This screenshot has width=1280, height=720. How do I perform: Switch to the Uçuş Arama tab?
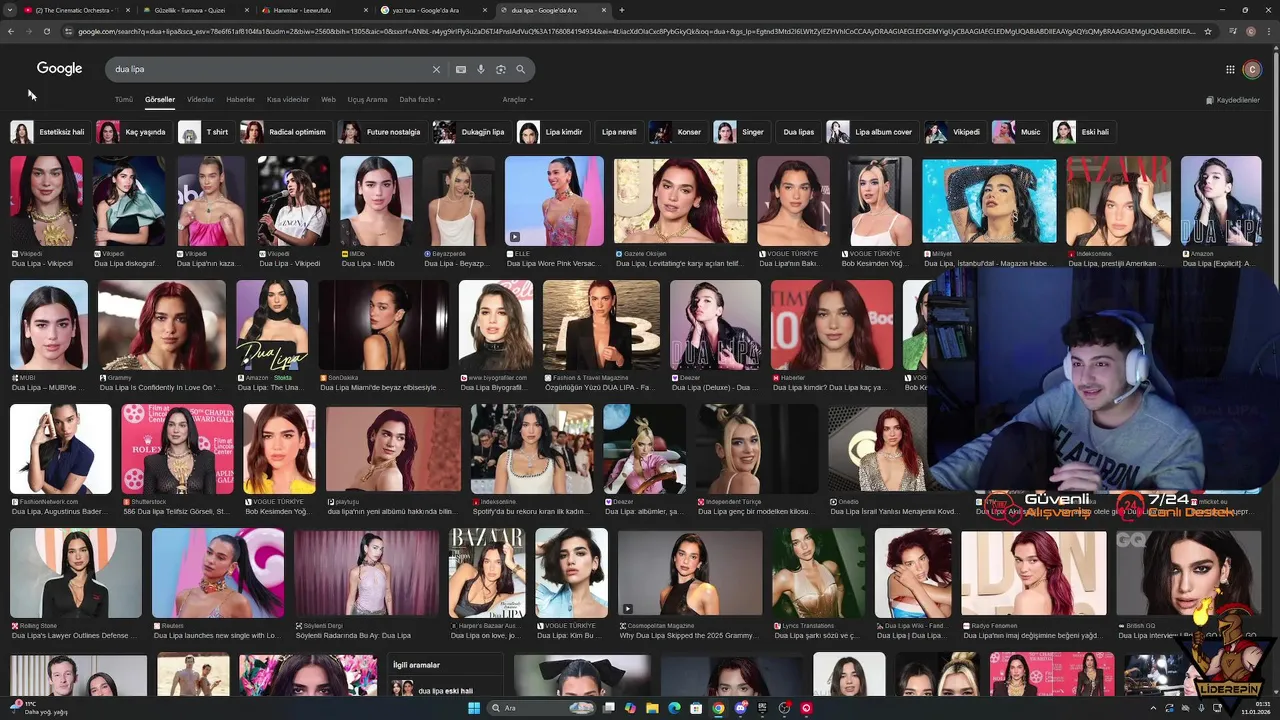[x=367, y=100]
